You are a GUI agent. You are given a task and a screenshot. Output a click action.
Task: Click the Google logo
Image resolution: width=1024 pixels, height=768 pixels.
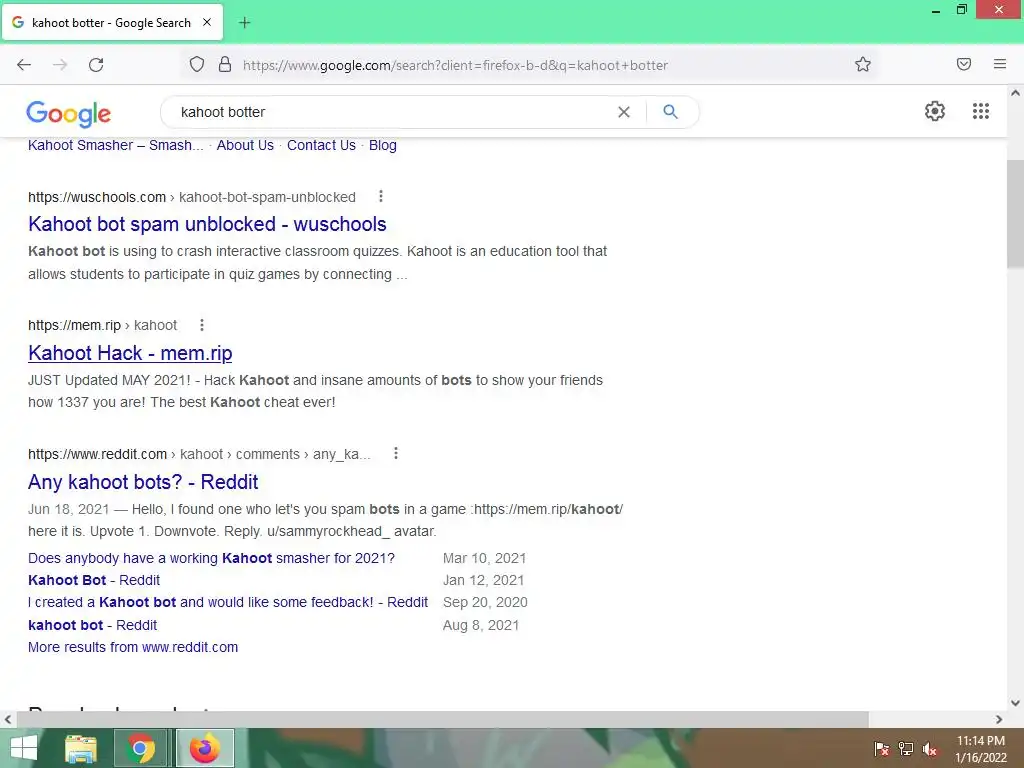(69, 114)
